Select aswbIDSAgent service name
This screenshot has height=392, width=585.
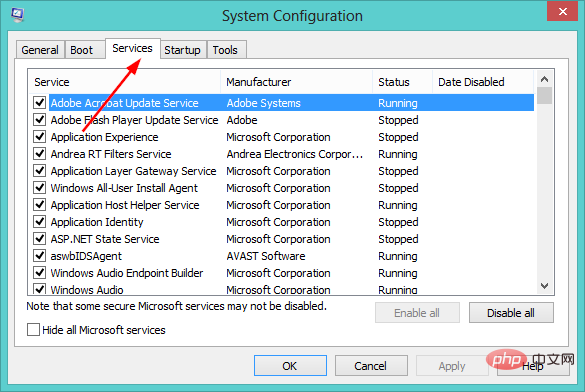(x=86, y=256)
